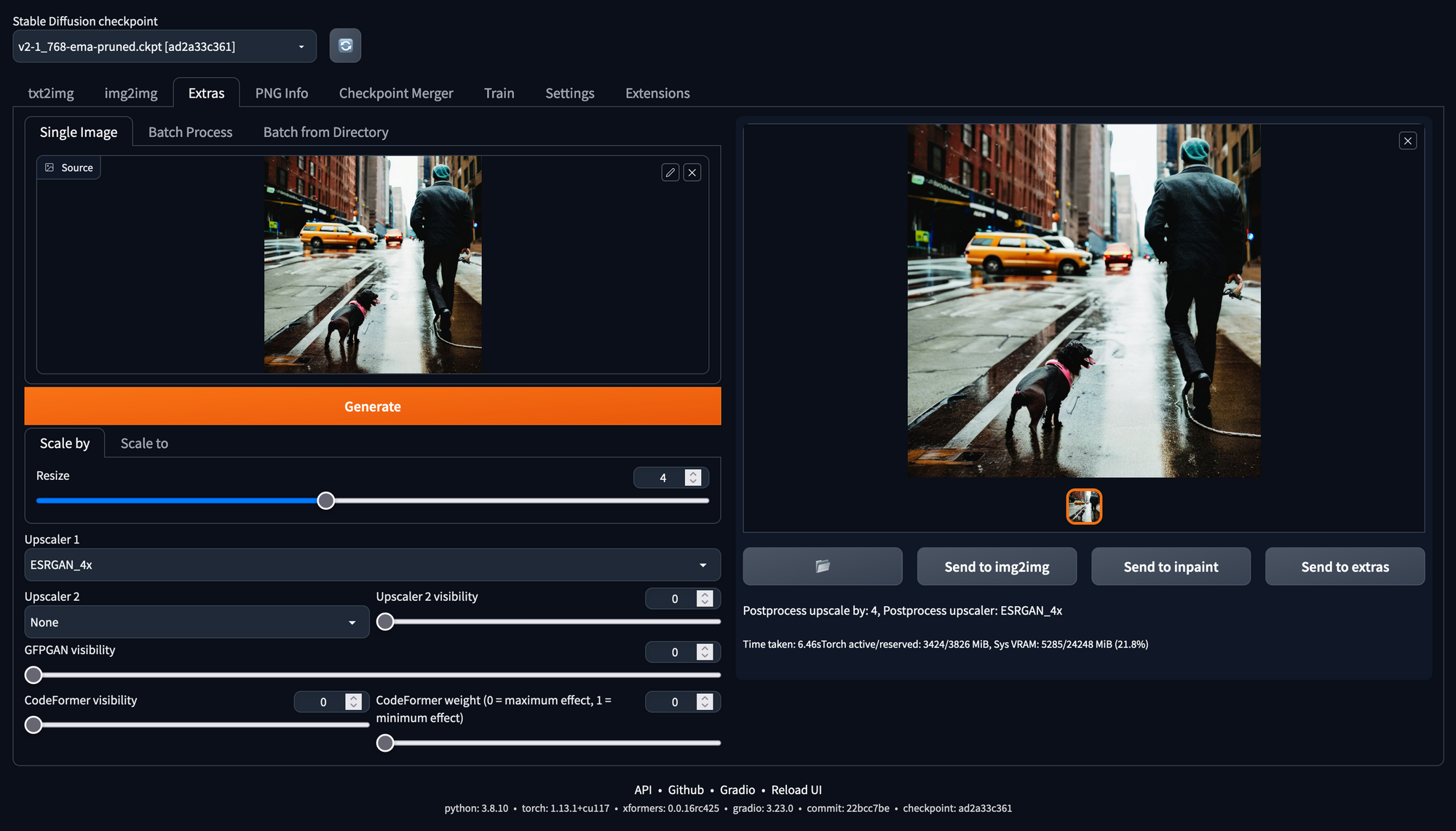Select the output gallery thumbnail
The width and height of the screenshot is (1456, 831).
pyautogui.click(x=1084, y=507)
